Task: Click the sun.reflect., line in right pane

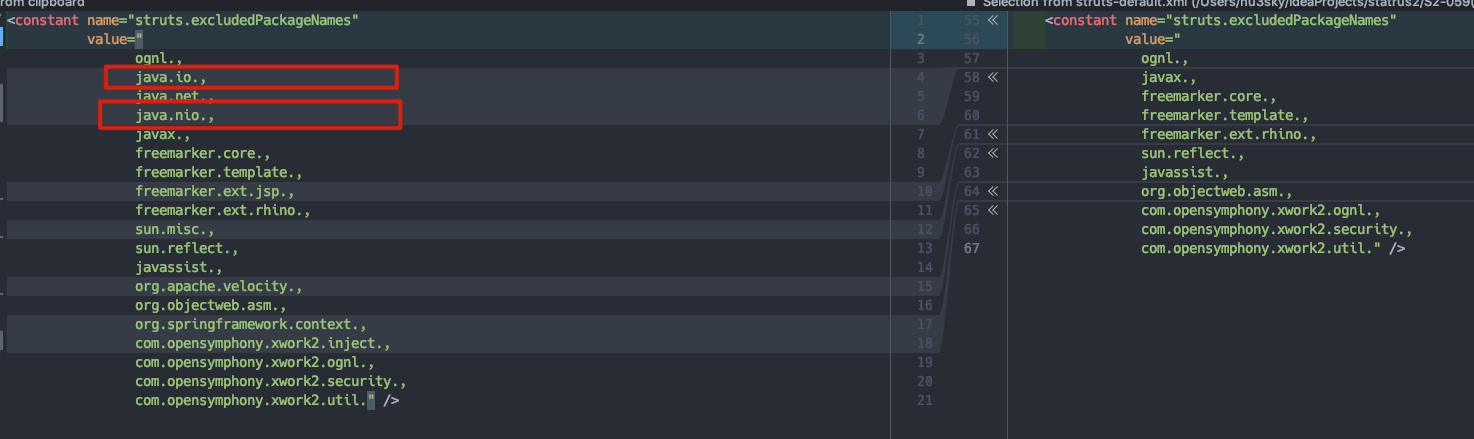Action: [x=1192, y=153]
